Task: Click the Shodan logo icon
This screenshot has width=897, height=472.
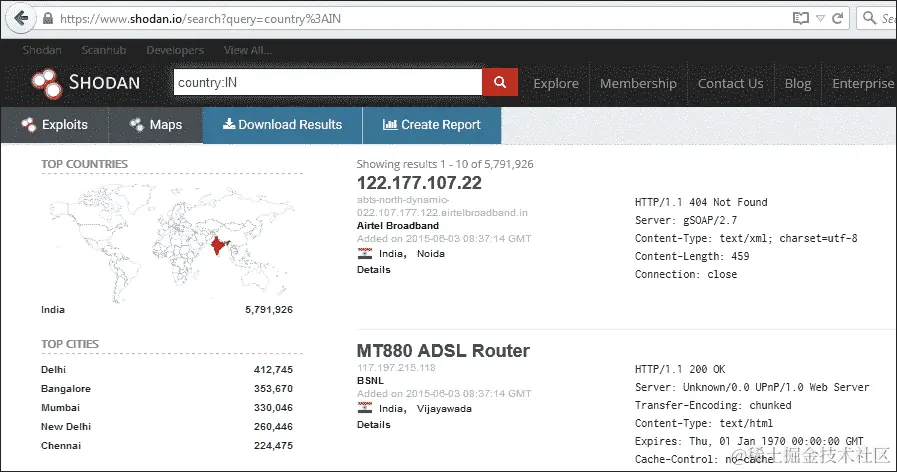Action: click(x=47, y=84)
